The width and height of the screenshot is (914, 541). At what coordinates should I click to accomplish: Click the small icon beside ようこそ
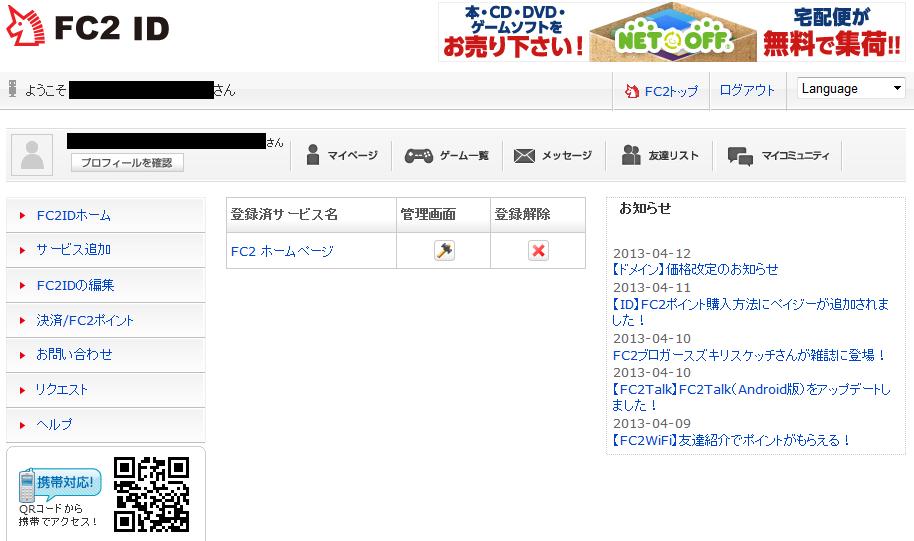pyautogui.click(x=12, y=89)
